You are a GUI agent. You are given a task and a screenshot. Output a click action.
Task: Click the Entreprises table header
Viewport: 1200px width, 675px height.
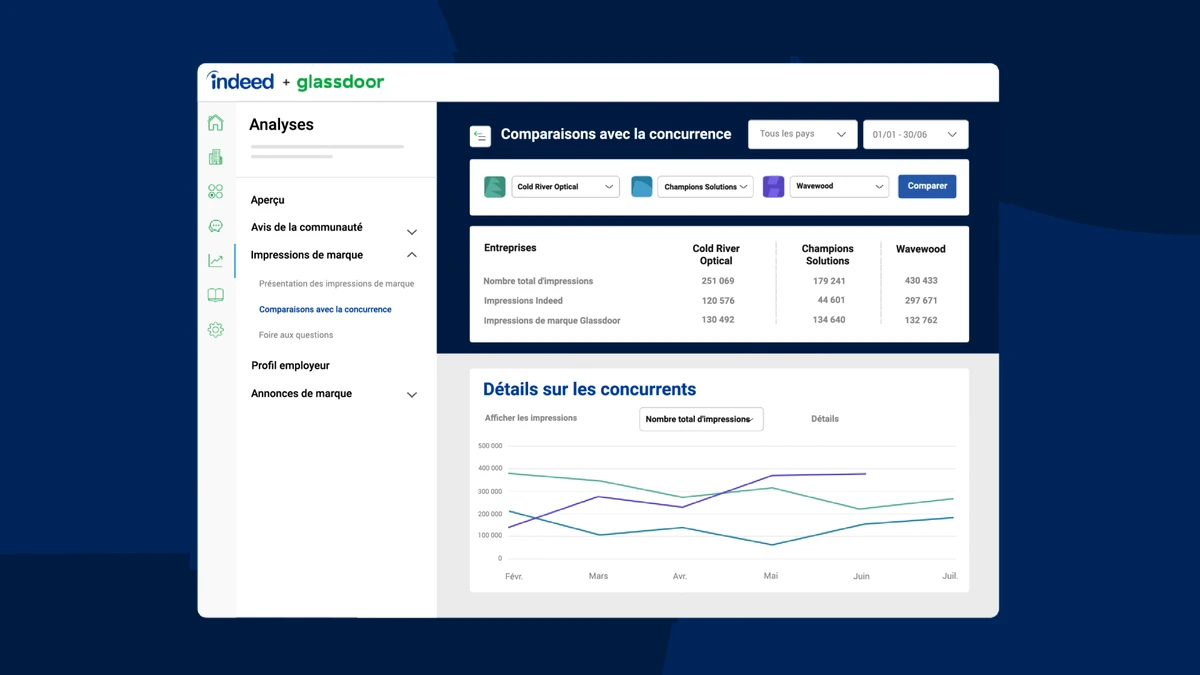pos(510,248)
